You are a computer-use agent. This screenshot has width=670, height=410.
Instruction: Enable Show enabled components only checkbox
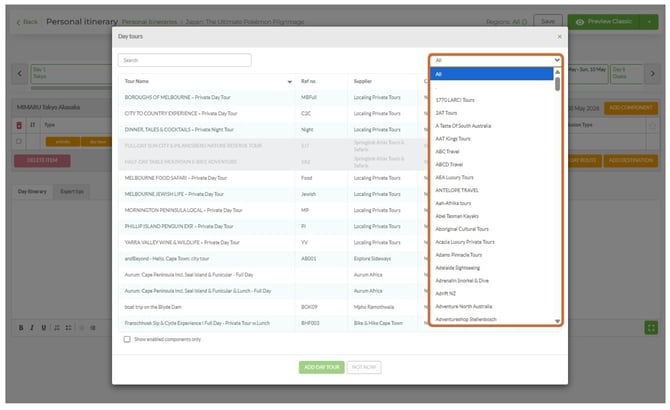tap(127, 339)
